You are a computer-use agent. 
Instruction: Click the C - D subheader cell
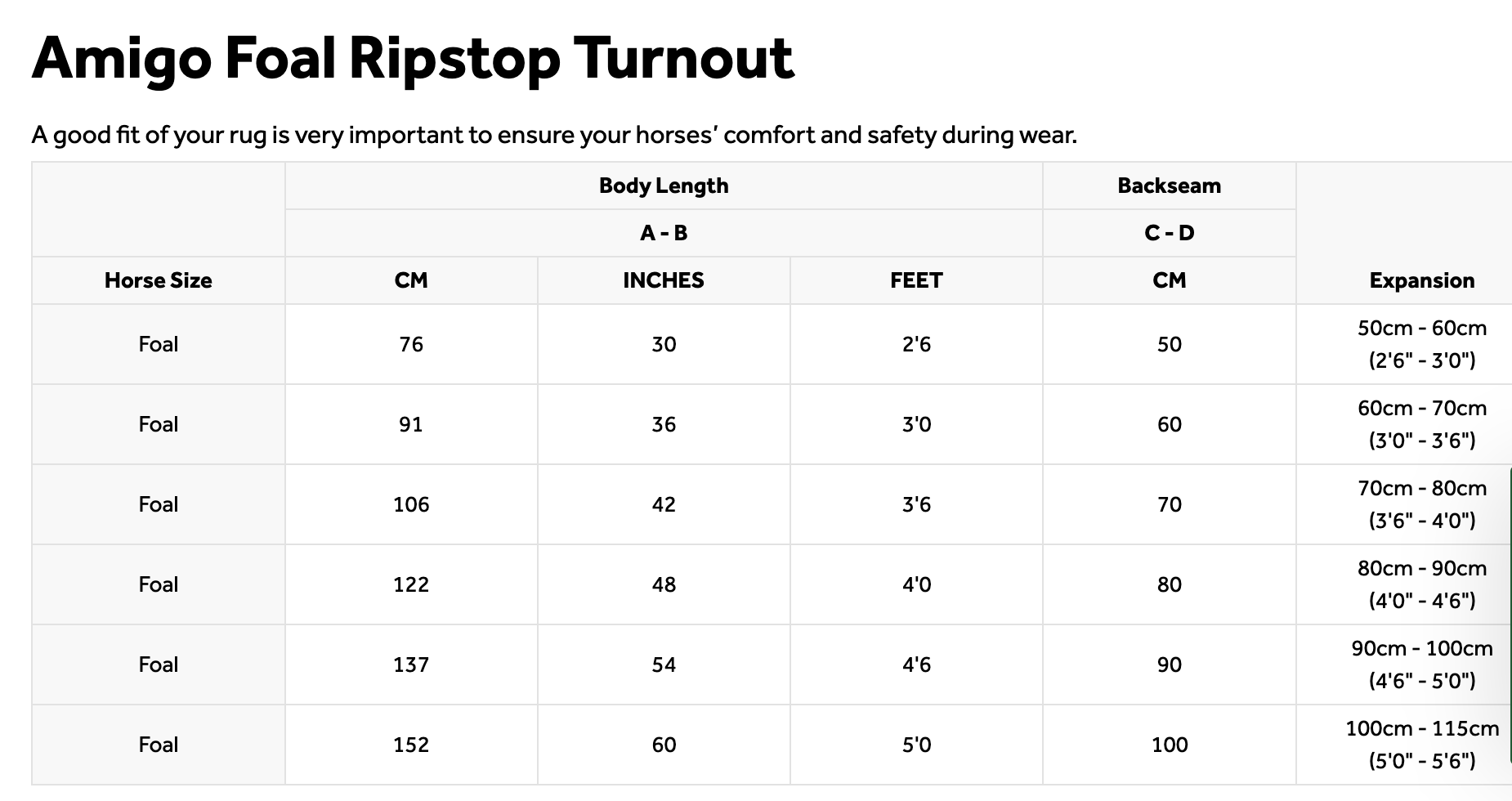(x=1169, y=233)
